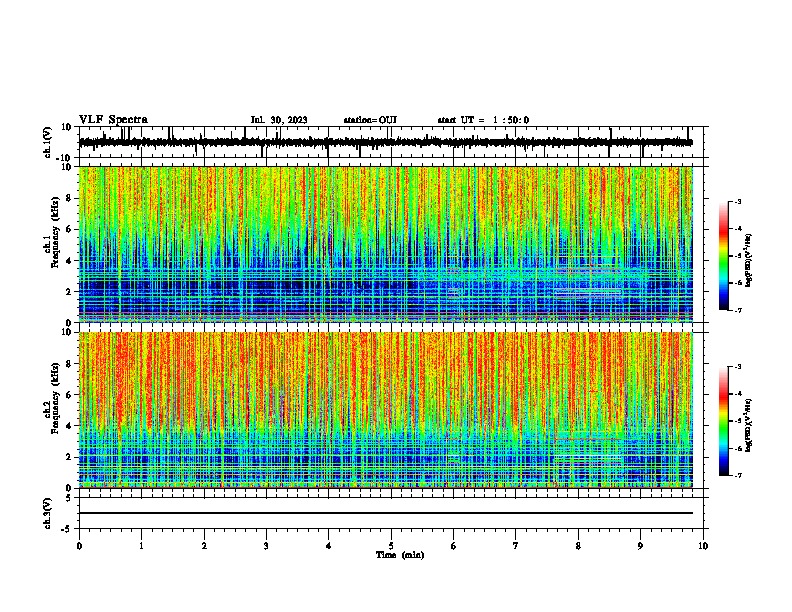Click inside the ch.2 spectrogram panel
Viewport: 792px width, 612px height.
pyautogui.click(x=385, y=410)
